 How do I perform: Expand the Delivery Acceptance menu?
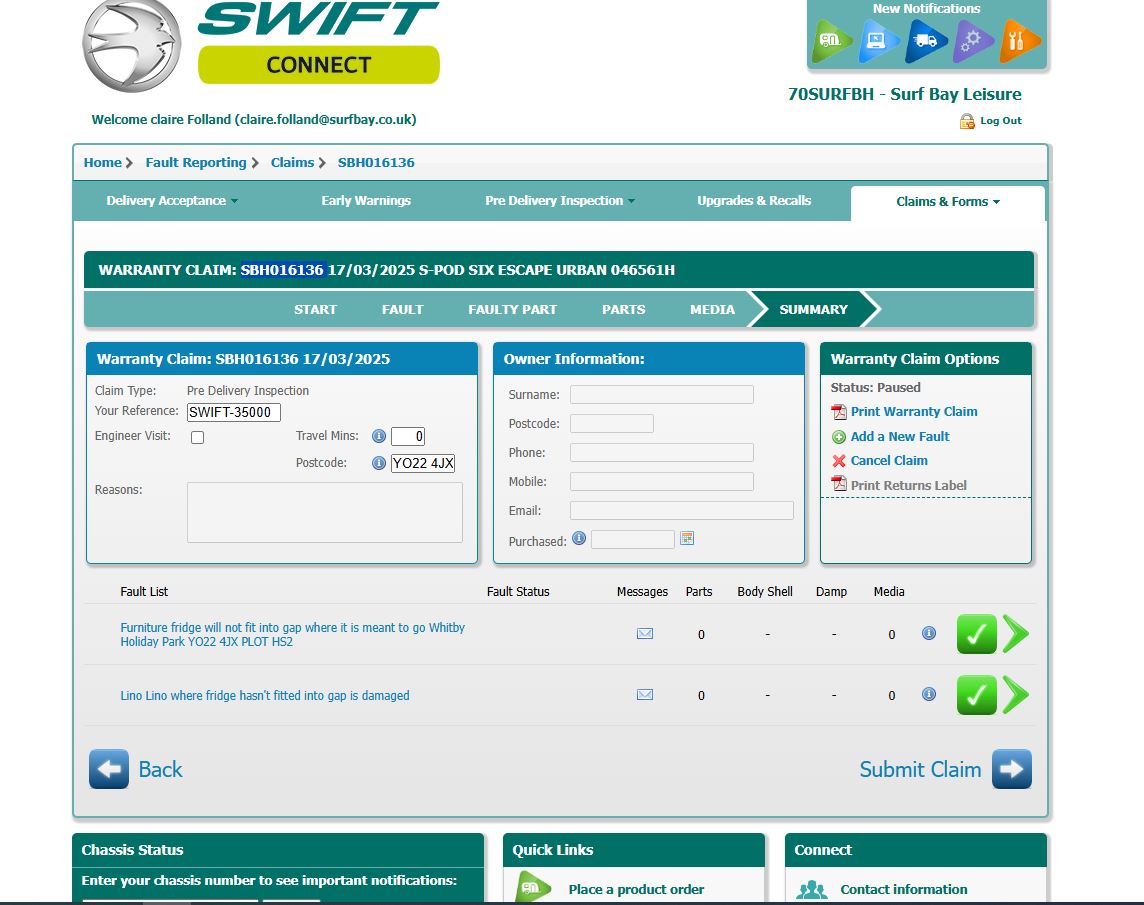tap(172, 201)
